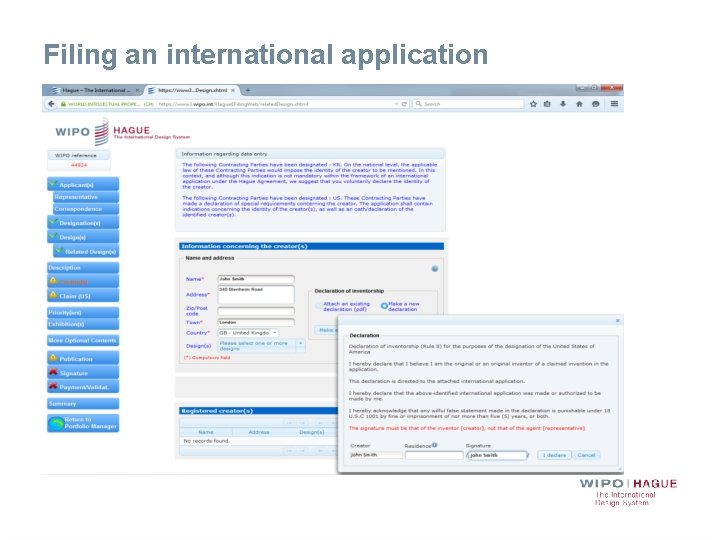
Task: Go to browser home icon
Action: pos(579,104)
